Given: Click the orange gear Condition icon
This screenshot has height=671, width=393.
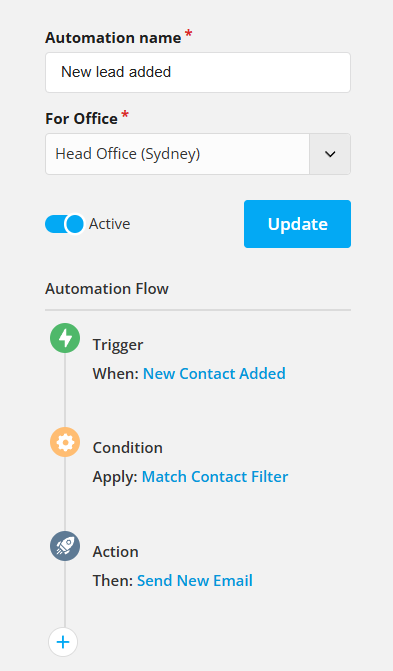Looking at the screenshot, I should point(65,442).
